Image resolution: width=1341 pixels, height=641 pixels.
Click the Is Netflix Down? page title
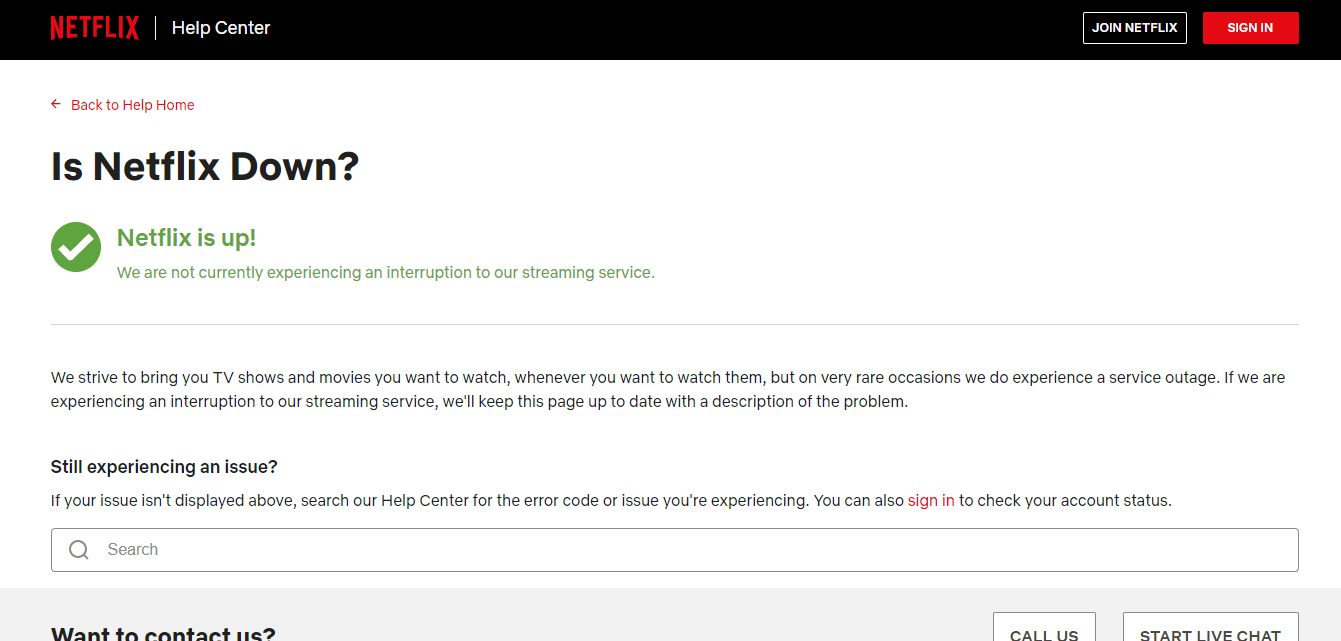pos(204,166)
